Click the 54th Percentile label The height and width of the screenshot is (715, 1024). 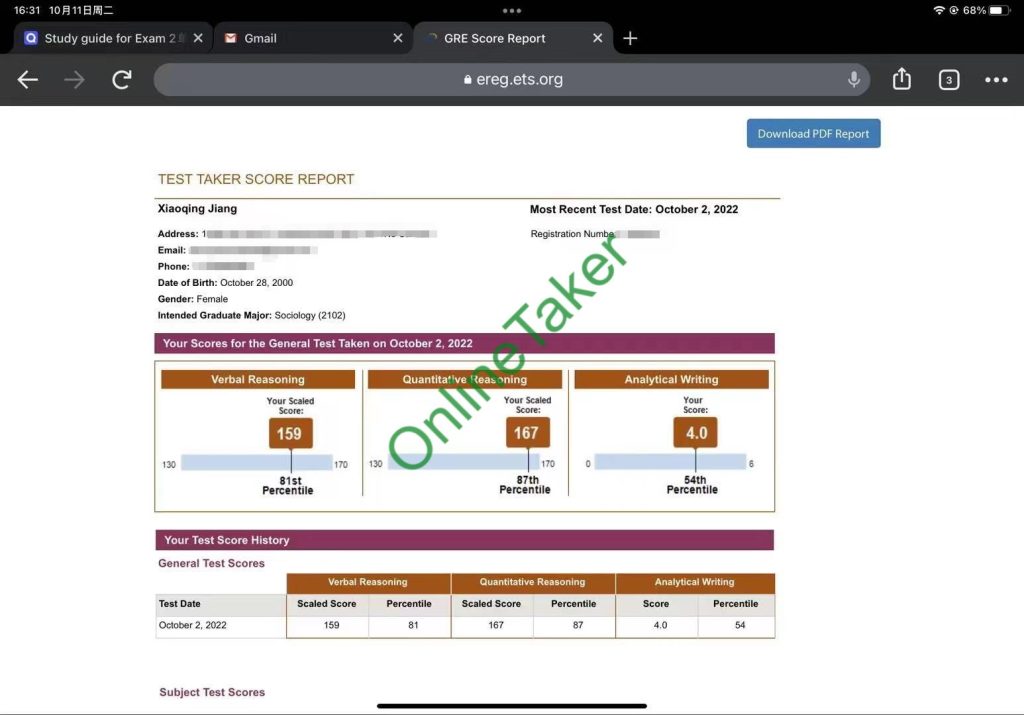[x=692, y=485]
